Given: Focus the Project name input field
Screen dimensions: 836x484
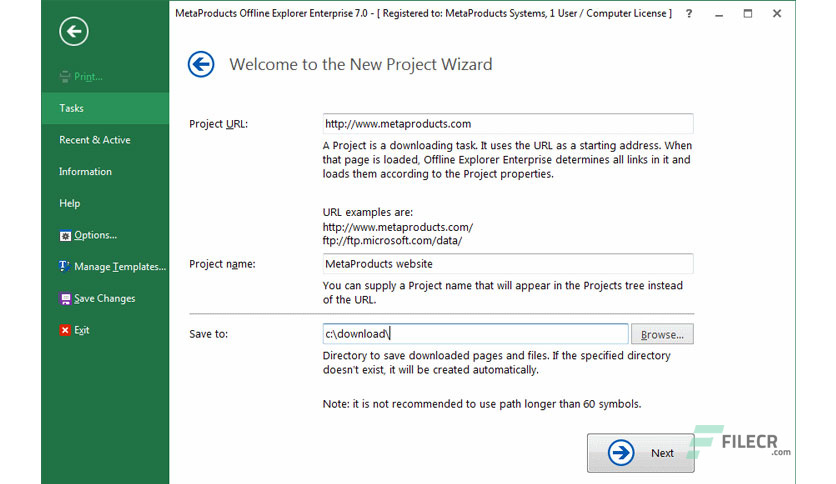Looking at the screenshot, I should click(x=508, y=264).
